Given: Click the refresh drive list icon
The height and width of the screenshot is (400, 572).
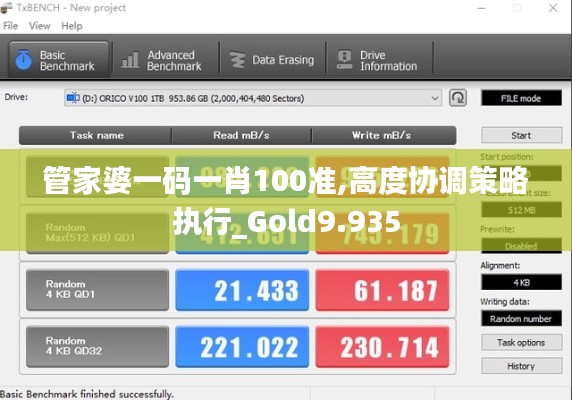Looking at the screenshot, I should click(457, 98).
